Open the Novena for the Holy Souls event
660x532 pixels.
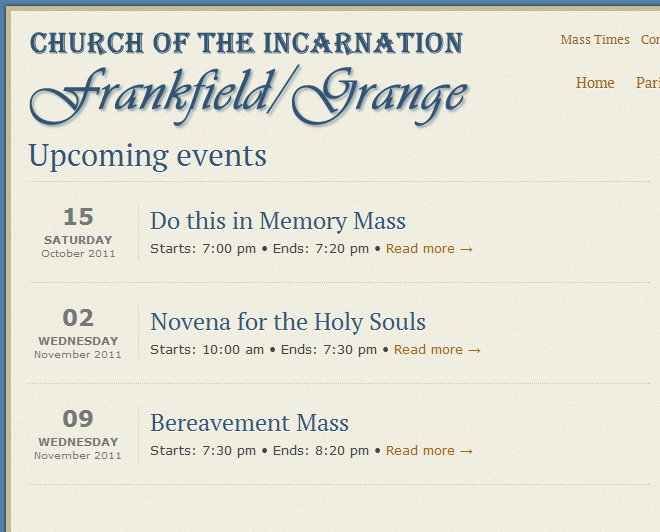(288, 322)
